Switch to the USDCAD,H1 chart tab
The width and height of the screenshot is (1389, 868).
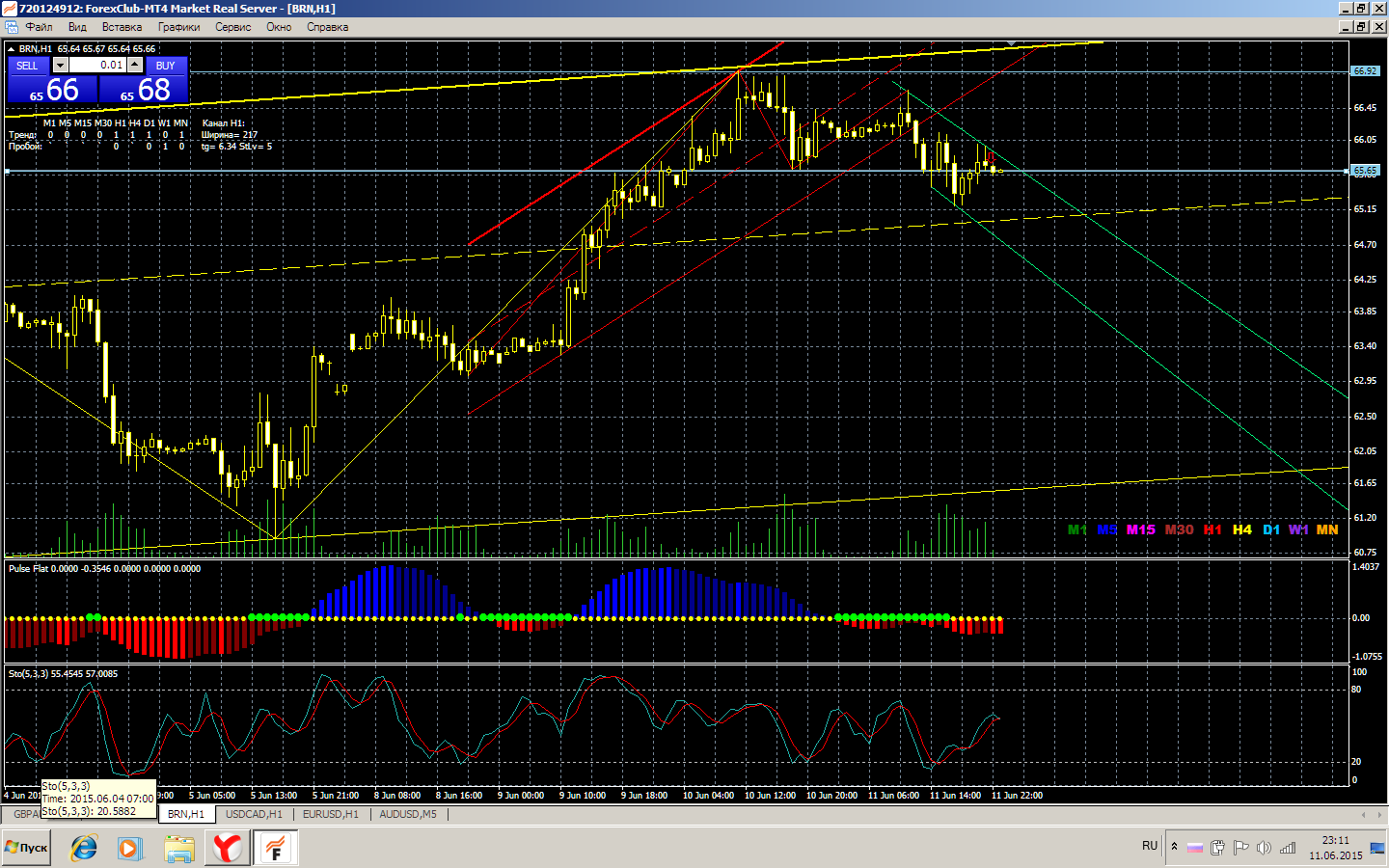[x=254, y=814]
